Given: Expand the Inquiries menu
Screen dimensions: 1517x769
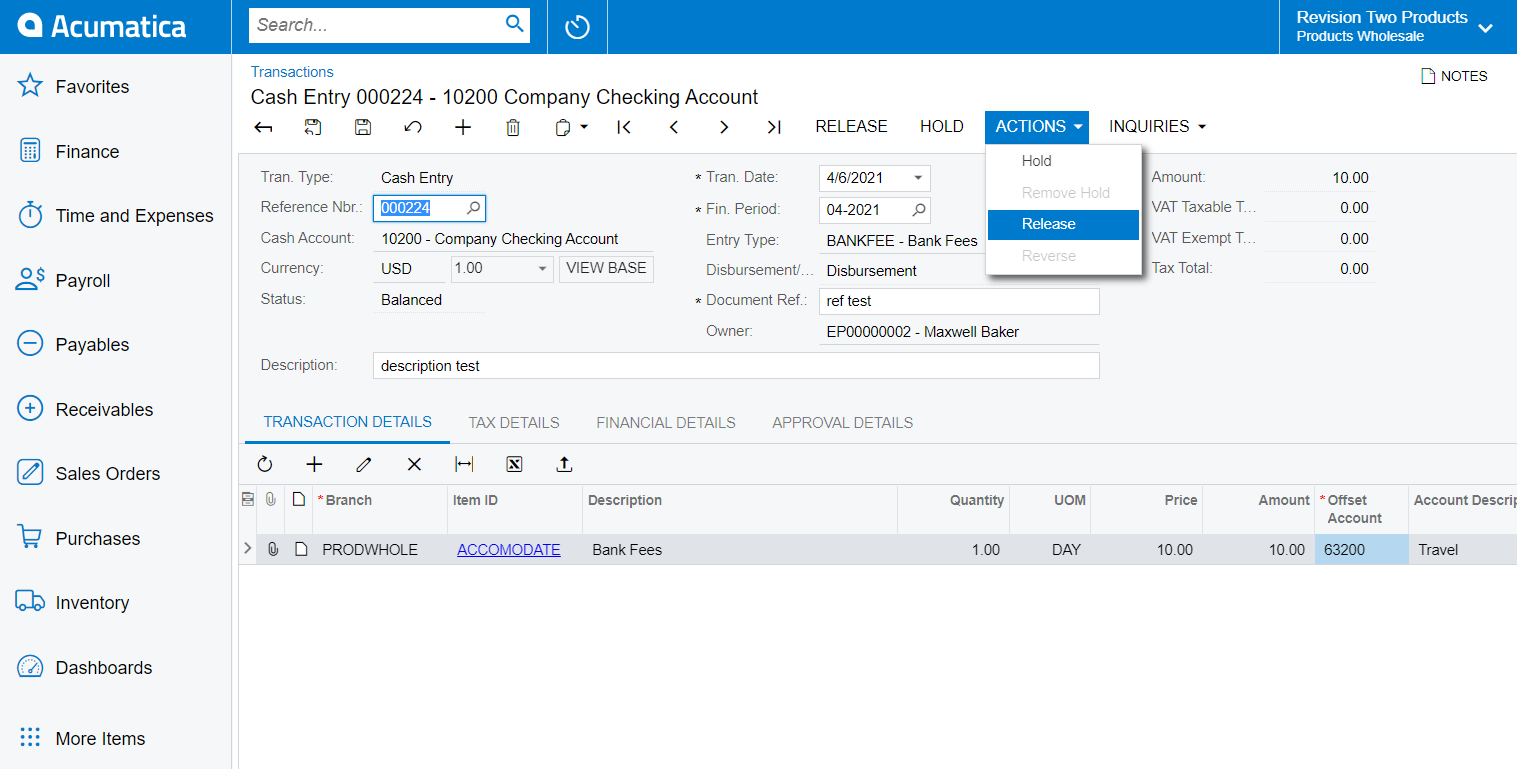Looking at the screenshot, I should pos(1158,127).
